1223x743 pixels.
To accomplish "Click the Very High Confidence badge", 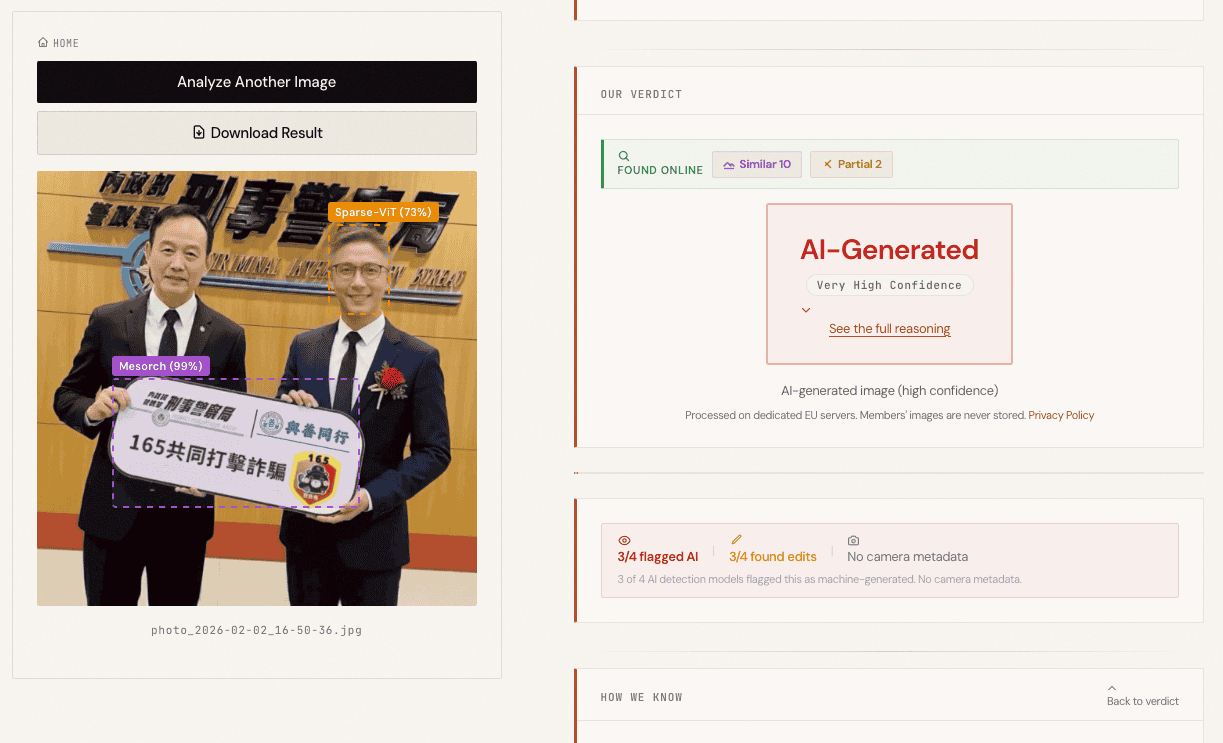I will point(889,285).
